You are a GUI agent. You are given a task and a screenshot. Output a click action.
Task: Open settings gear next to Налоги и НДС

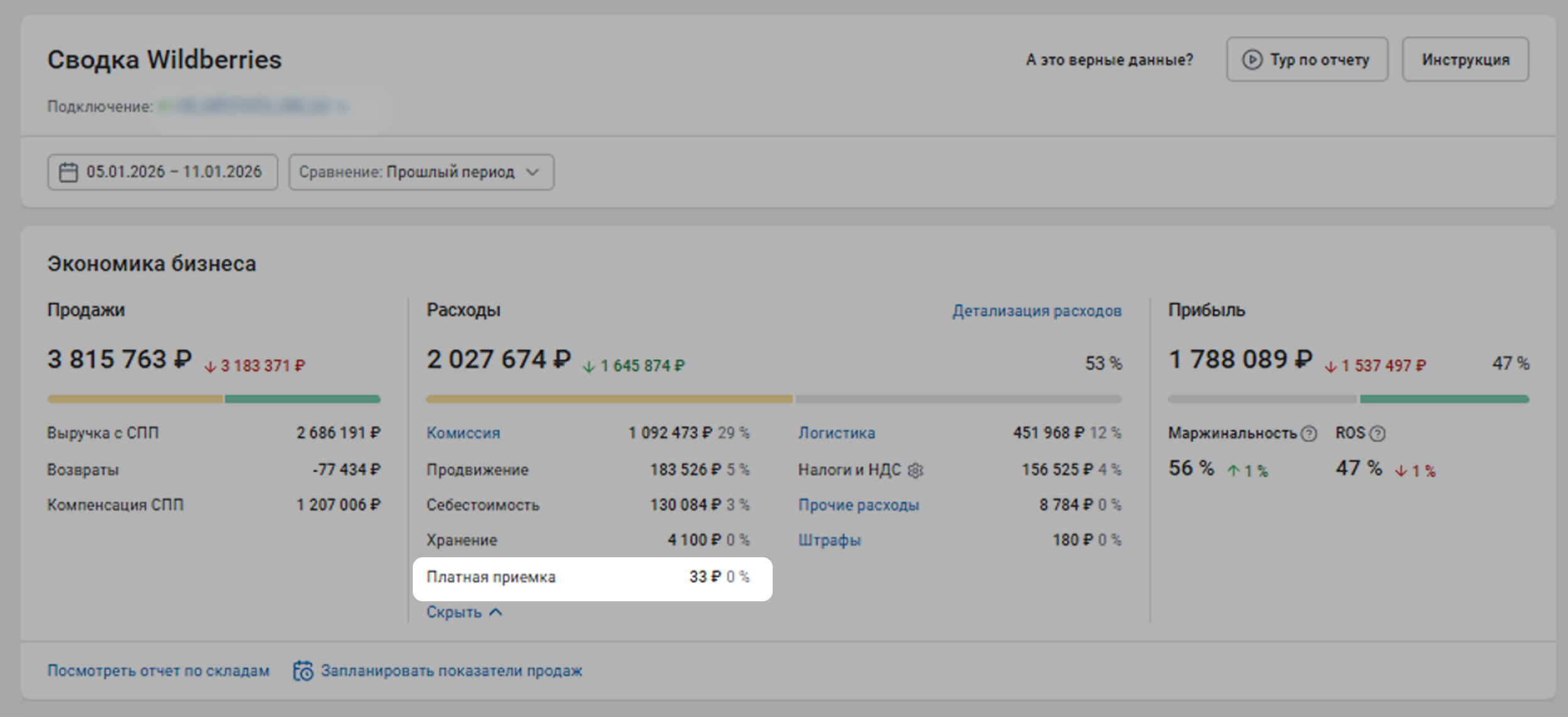916,470
